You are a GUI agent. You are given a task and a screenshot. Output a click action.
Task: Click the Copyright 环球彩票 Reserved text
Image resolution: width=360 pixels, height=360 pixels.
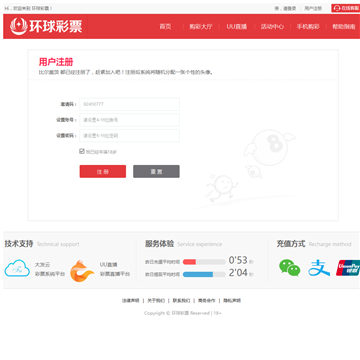(x=183, y=313)
